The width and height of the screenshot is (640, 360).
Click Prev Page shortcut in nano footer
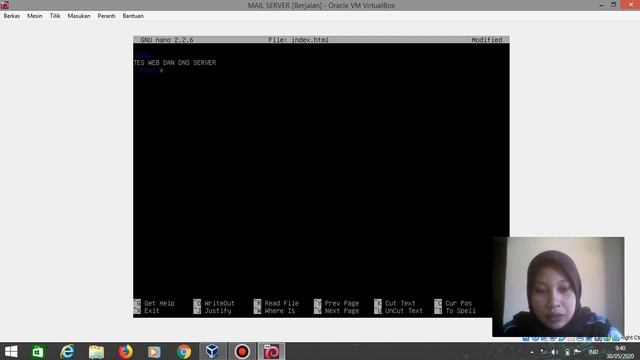point(337,303)
